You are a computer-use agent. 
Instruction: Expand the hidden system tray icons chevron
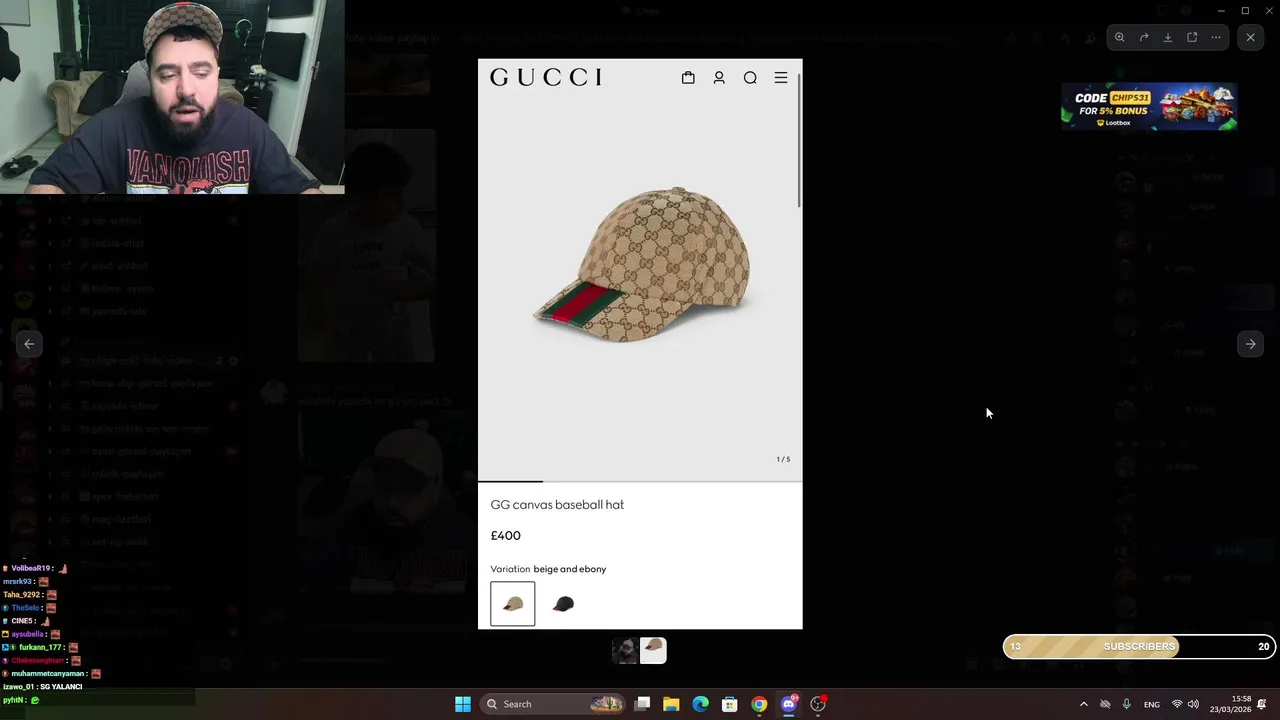[x=1083, y=704]
